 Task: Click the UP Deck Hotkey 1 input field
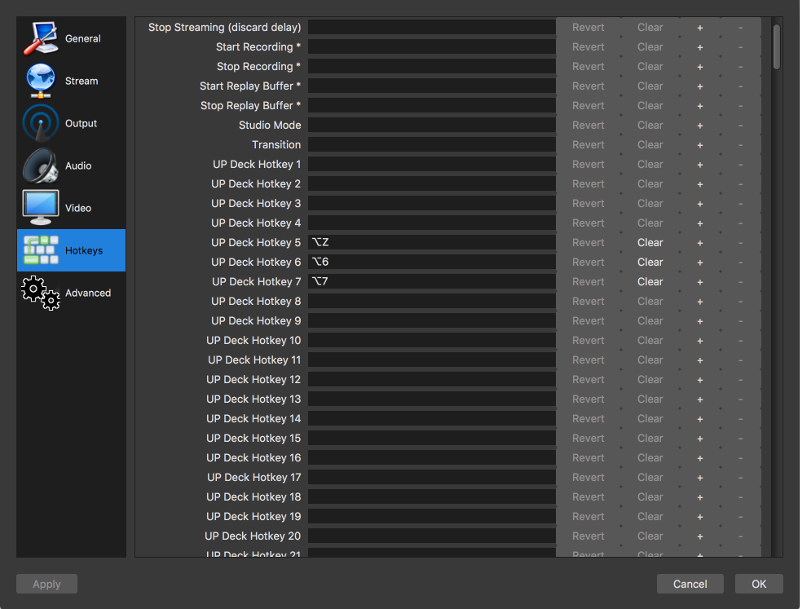point(431,164)
